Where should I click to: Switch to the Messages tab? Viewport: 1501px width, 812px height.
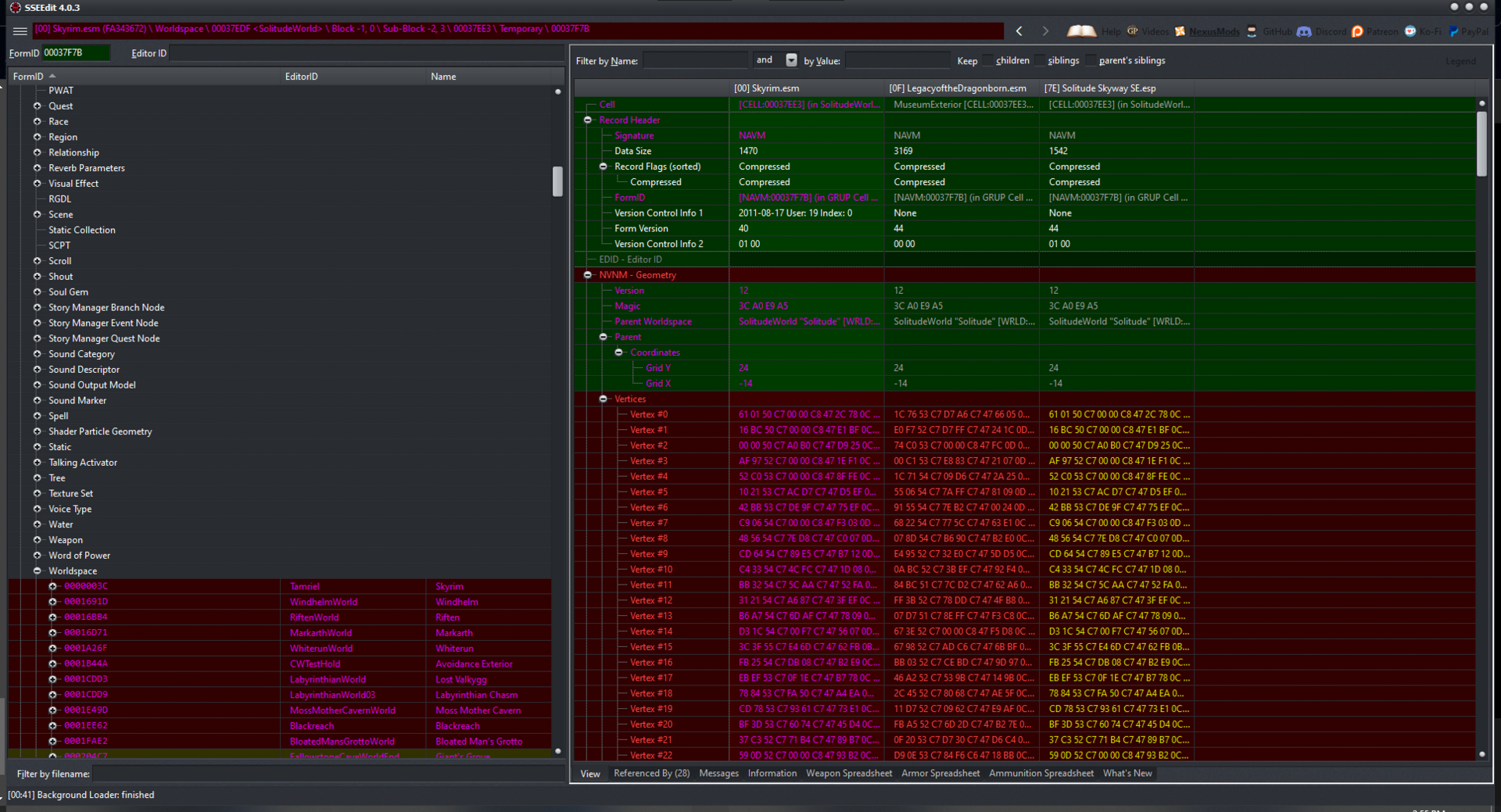click(718, 774)
